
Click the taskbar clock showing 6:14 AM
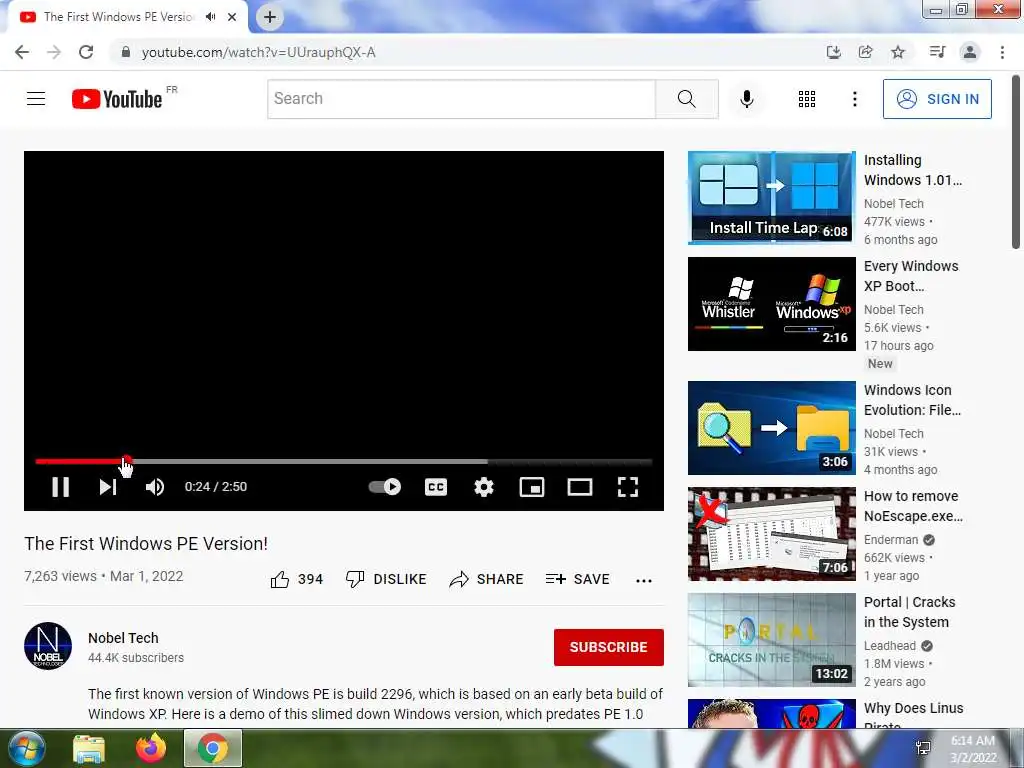(973, 749)
